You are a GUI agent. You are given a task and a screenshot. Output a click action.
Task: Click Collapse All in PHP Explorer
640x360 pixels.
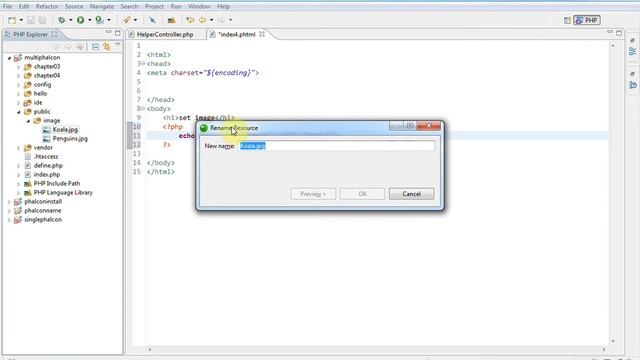96,47
